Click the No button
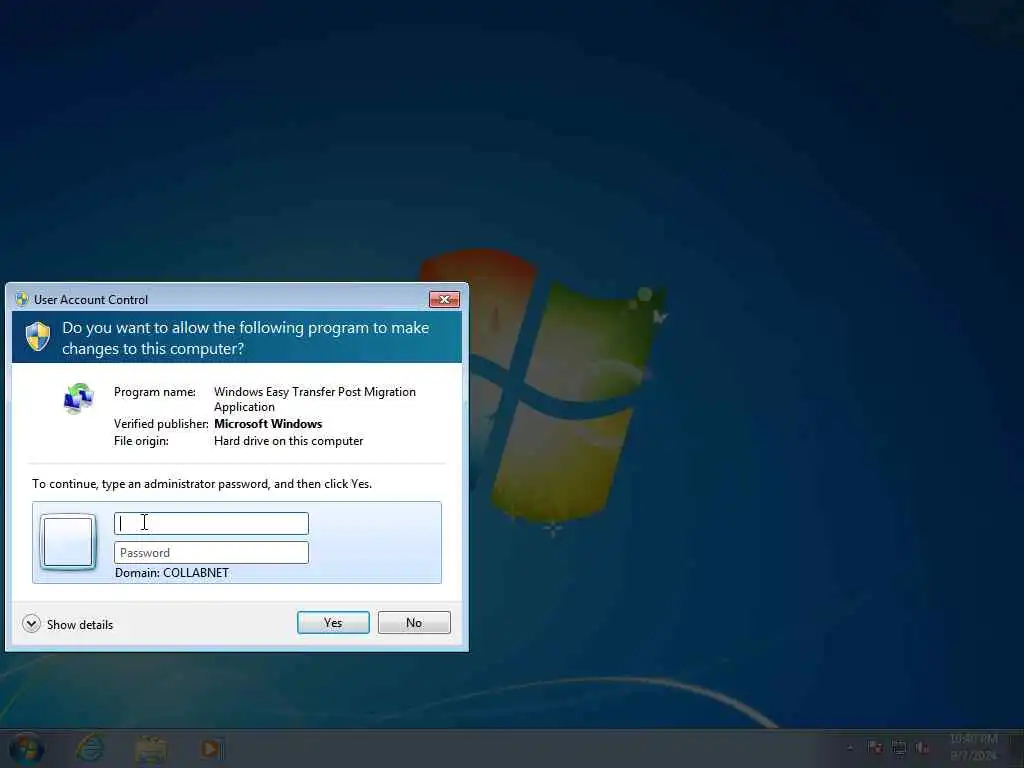Viewport: 1024px width, 768px height. click(x=414, y=622)
